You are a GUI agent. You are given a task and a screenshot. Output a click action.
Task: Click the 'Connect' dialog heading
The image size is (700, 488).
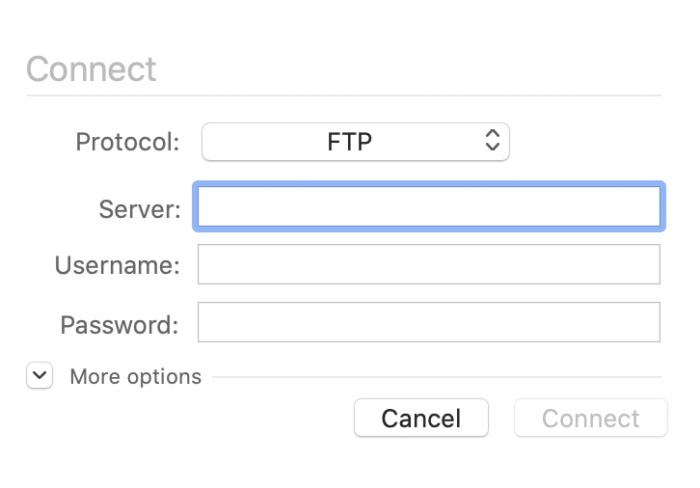coord(91,69)
